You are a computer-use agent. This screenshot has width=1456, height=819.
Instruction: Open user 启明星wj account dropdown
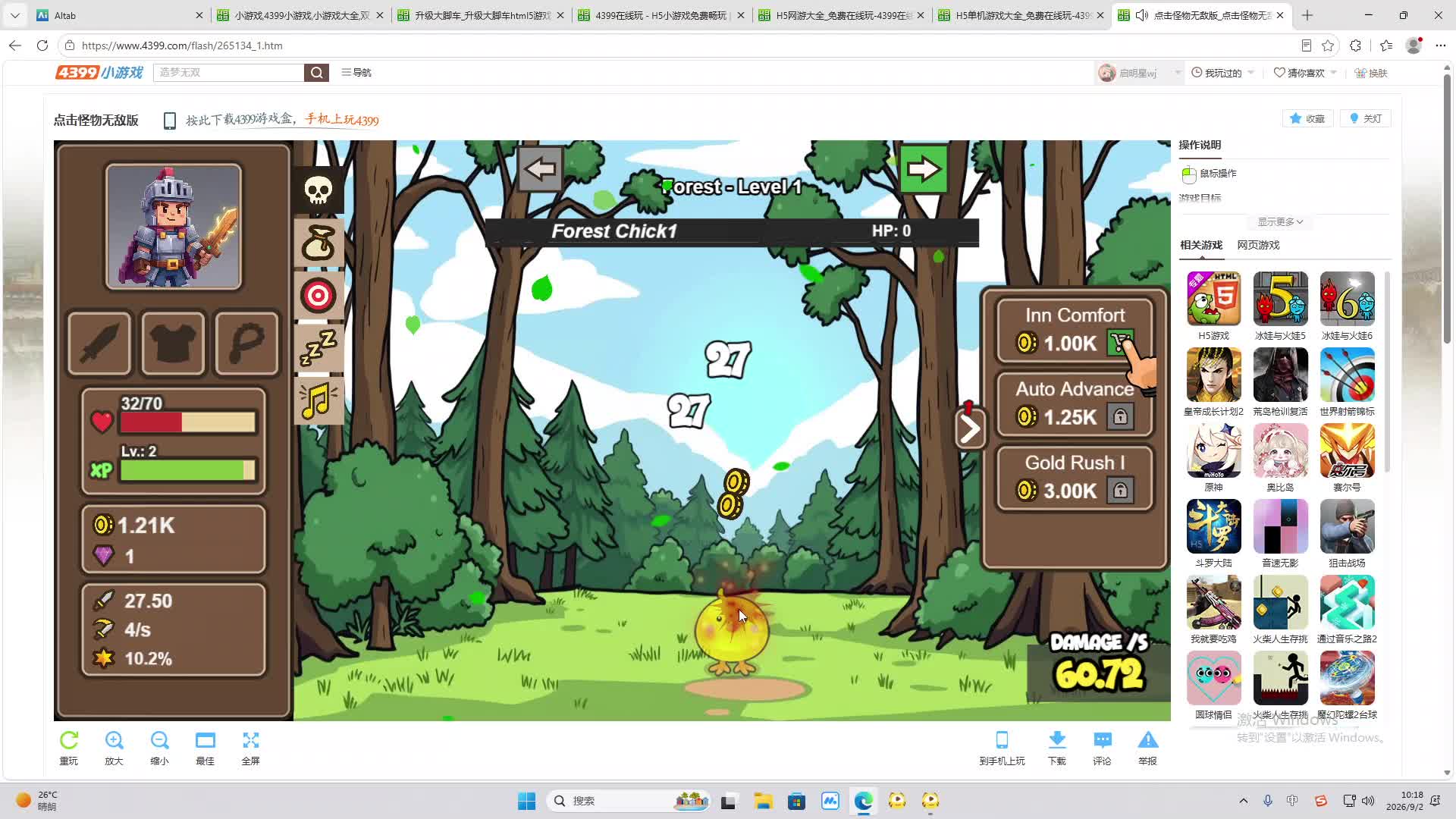pyautogui.click(x=1140, y=73)
